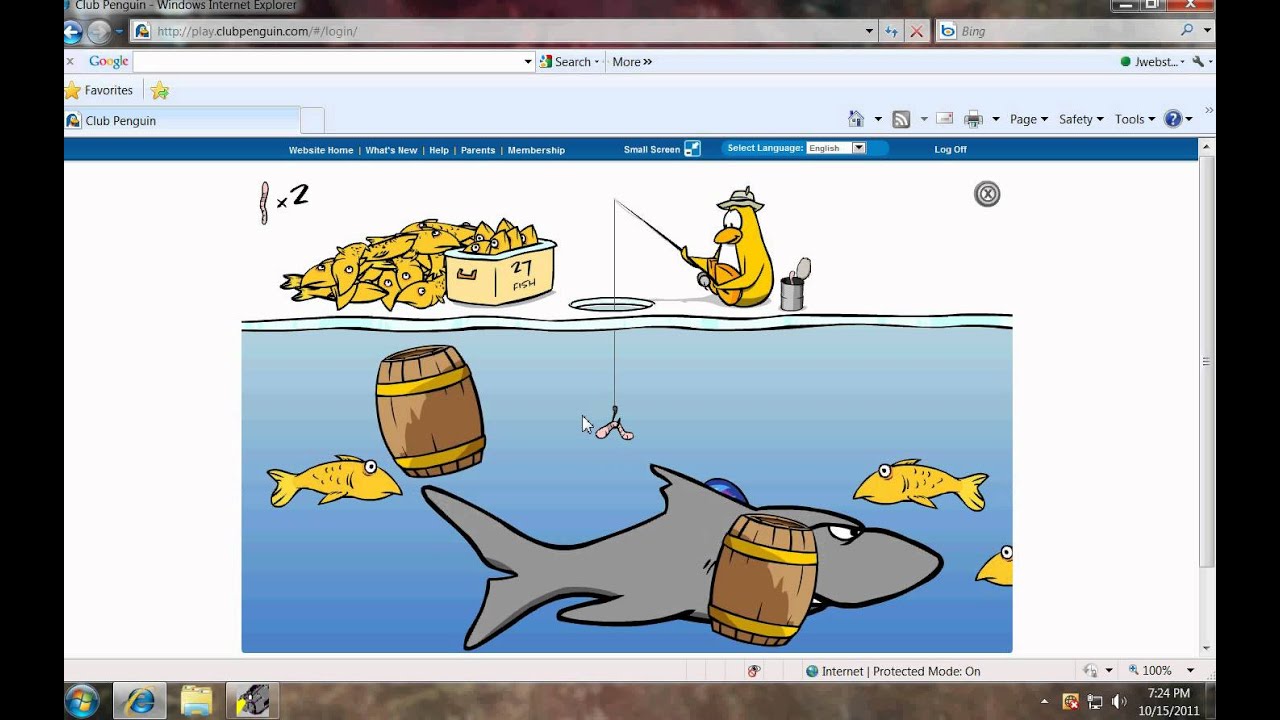Image resolution: width=1280 pixels, height=720 pixels.
Task: Click the IE Back button
Action: (71, 32)
